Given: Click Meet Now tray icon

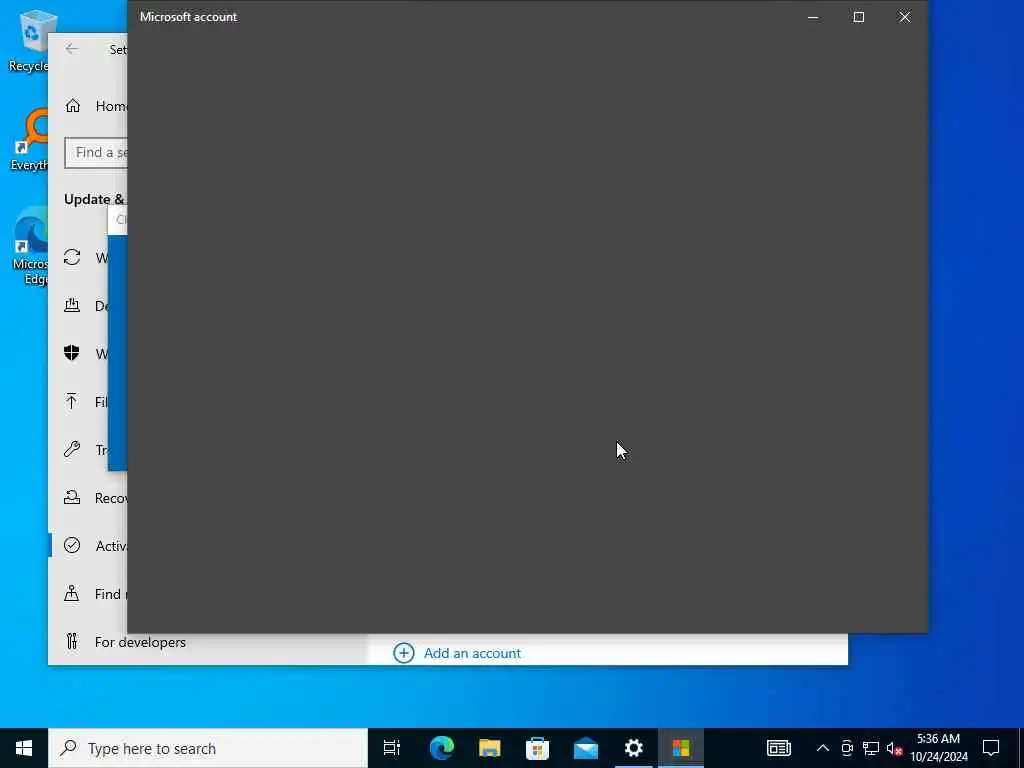Looking at the screenshot, I should (847, 748).
